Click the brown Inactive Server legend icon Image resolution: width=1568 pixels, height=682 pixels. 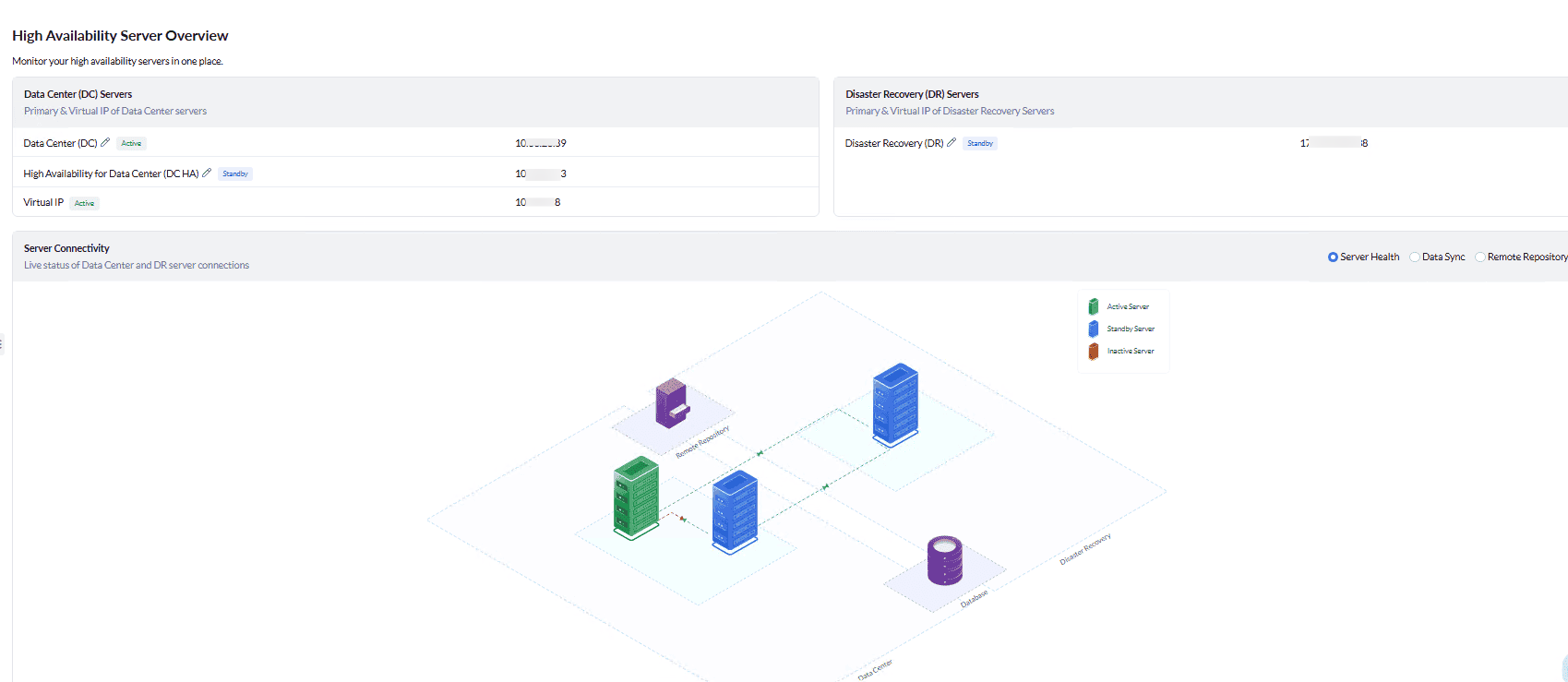[1094, 351]
